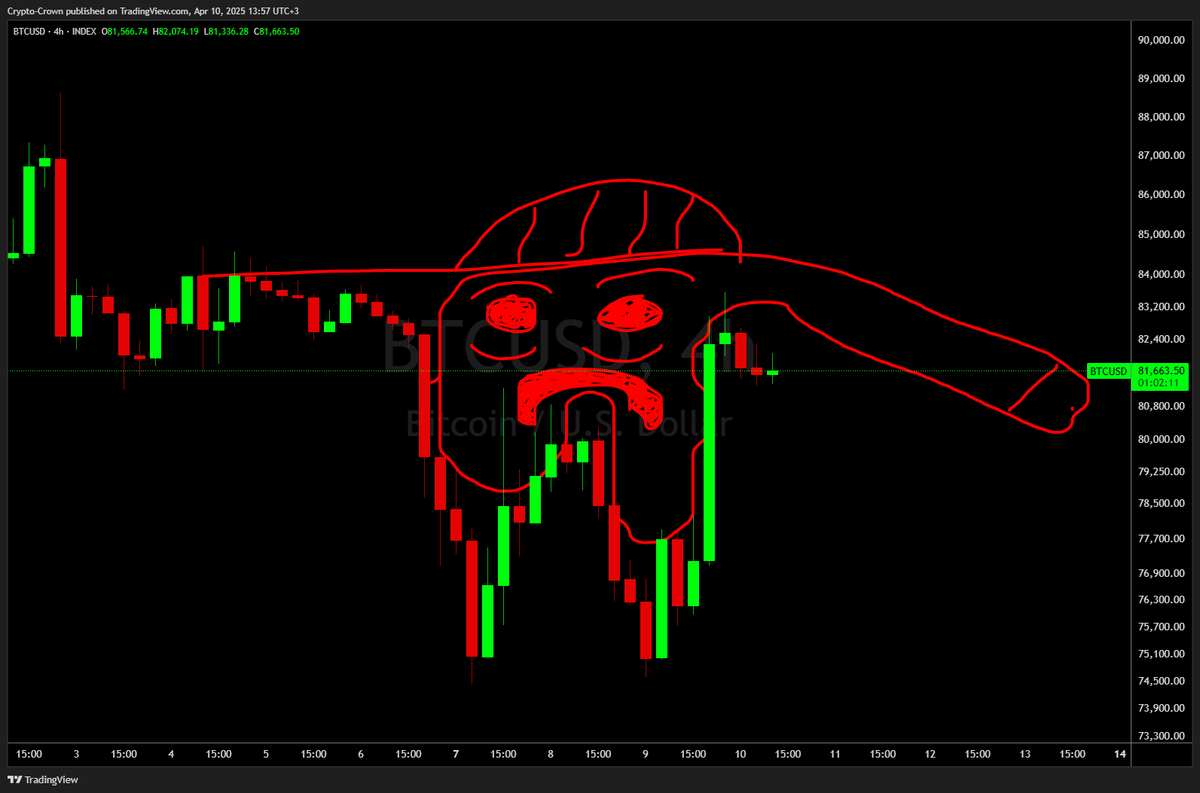Click the 73,300.00 price axis label
The image size is (1200, 793).
click(x=1161, y=735)
